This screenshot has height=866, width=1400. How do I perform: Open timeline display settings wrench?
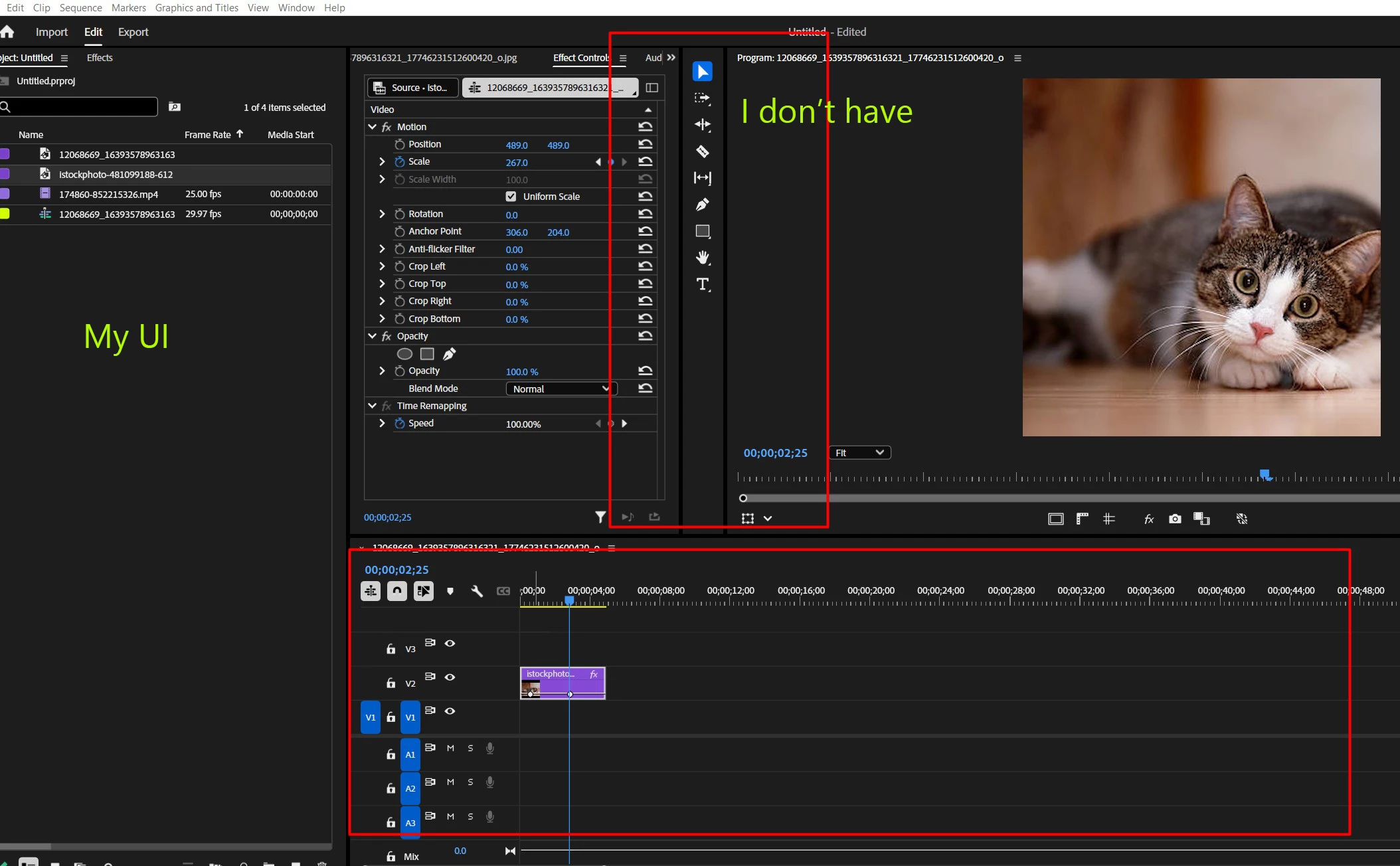(476, 591)
